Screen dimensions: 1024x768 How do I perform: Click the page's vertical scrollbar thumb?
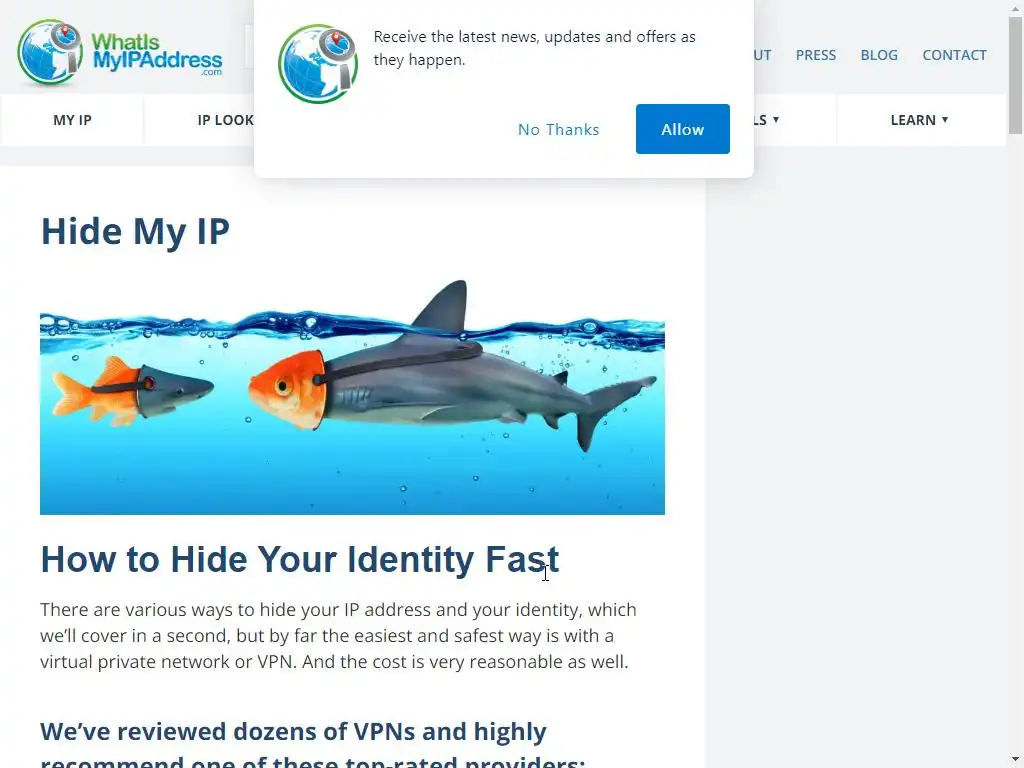1016,76
